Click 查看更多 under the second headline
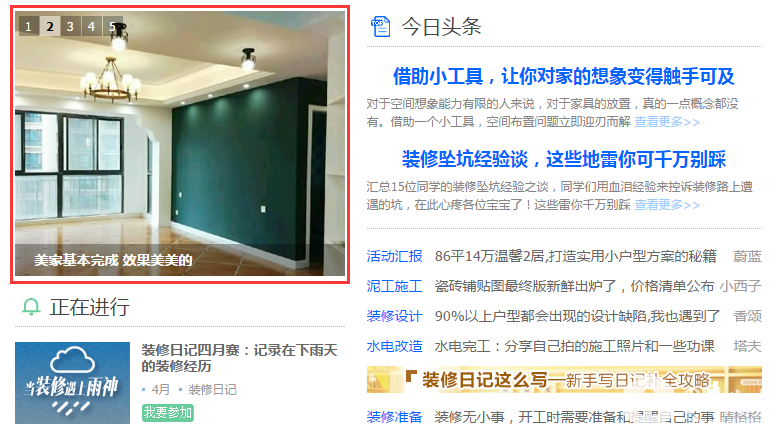This screenshot has width=778, height=435. [x=667, y=205]
